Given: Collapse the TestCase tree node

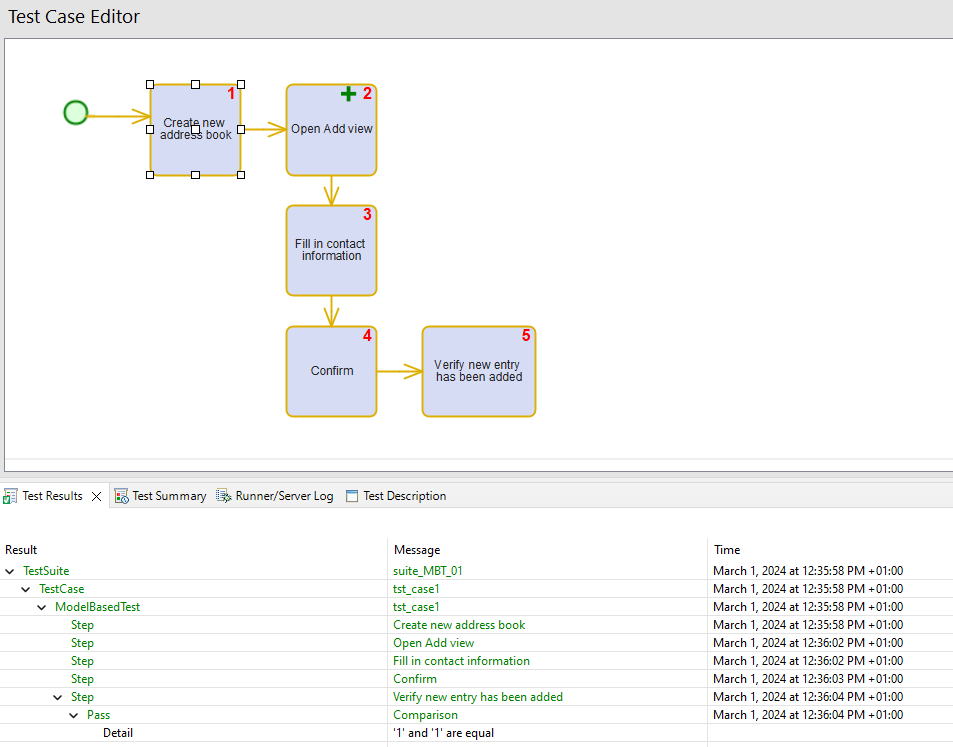Looking at the screenshot, I should (26, 589).
